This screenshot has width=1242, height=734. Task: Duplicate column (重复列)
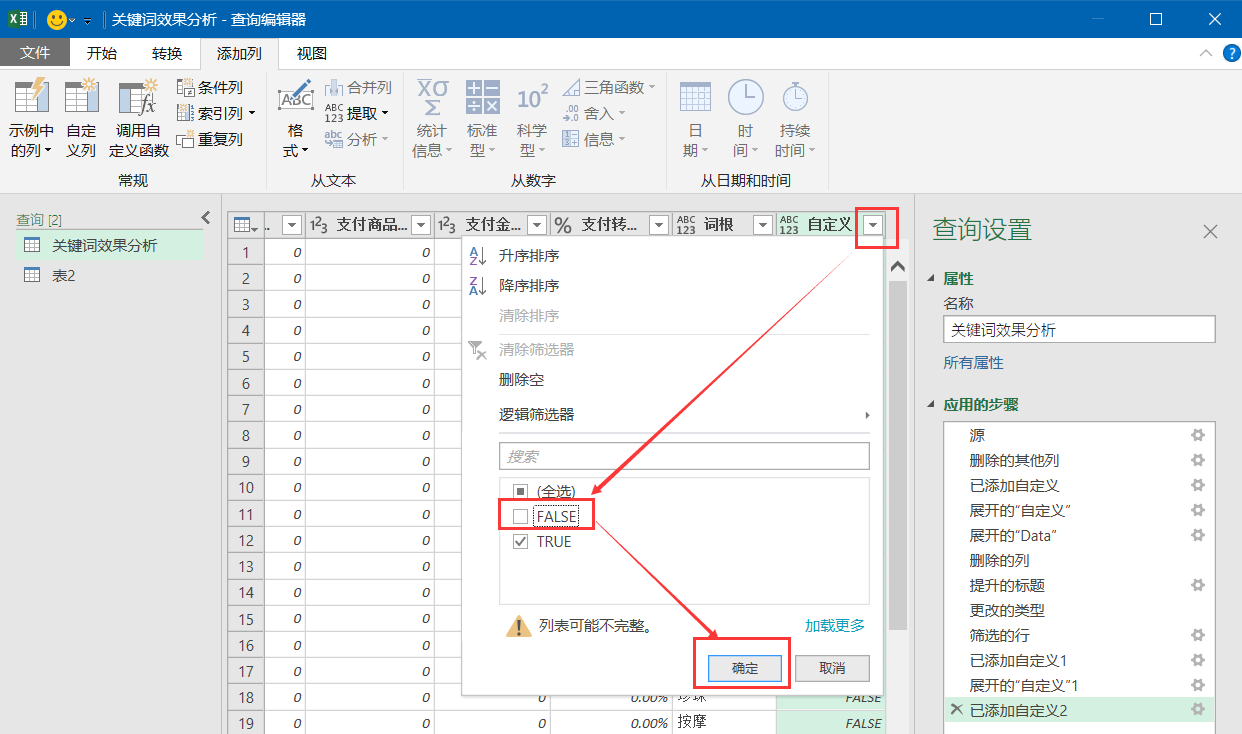pyautogui.click(x=210, y=139)
